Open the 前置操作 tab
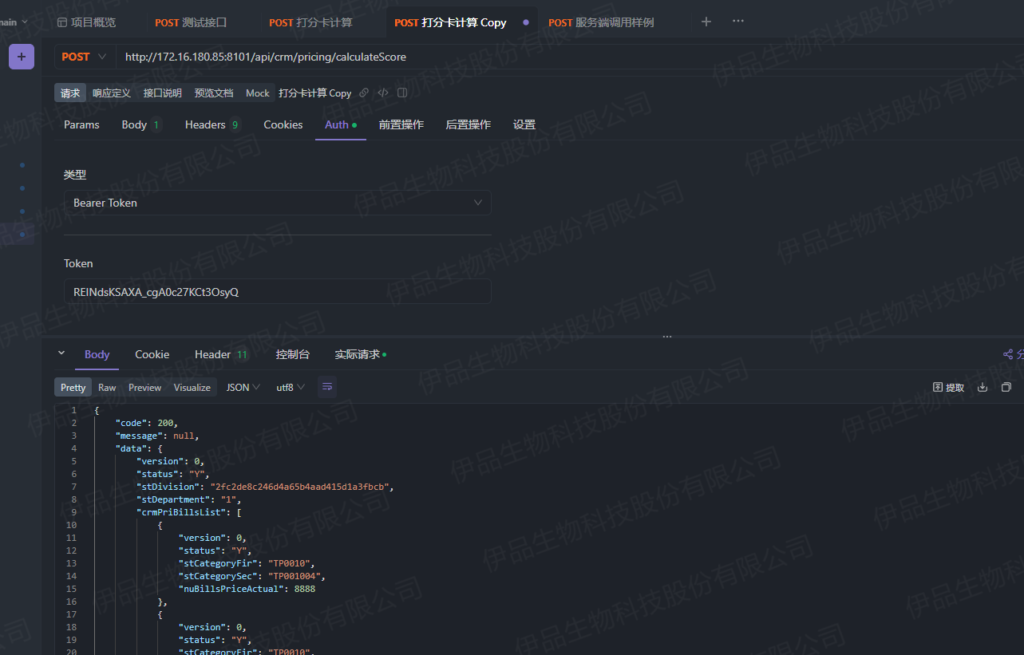The width and height of the screenshot is (1024, 655). pos(401,125)
